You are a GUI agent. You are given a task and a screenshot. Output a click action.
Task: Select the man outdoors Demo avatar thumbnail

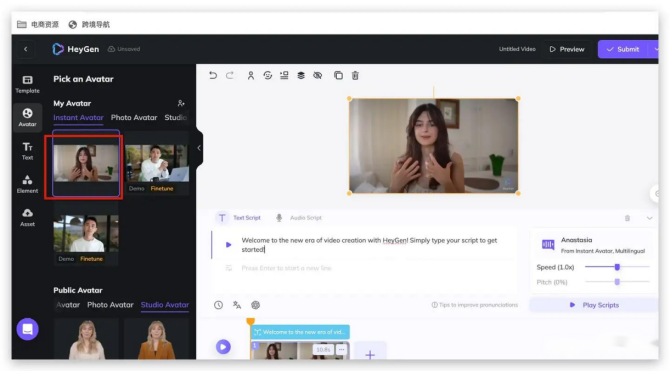click(86, 233)
